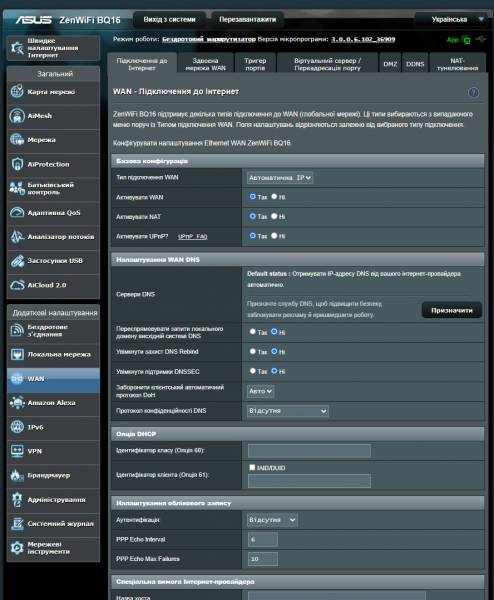
Task: Select the WAN globe icon in the sidebar
Action: 17,378
